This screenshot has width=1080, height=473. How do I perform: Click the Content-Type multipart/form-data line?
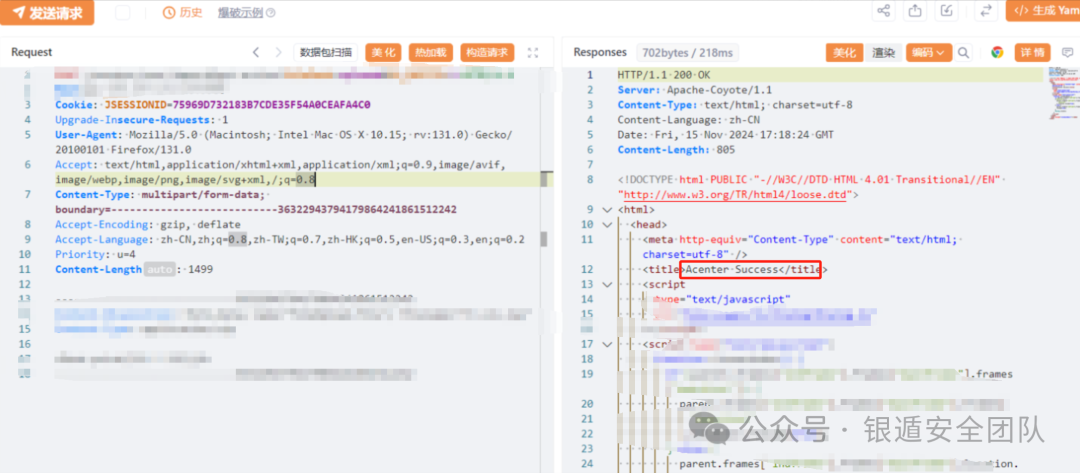(159, 194)
